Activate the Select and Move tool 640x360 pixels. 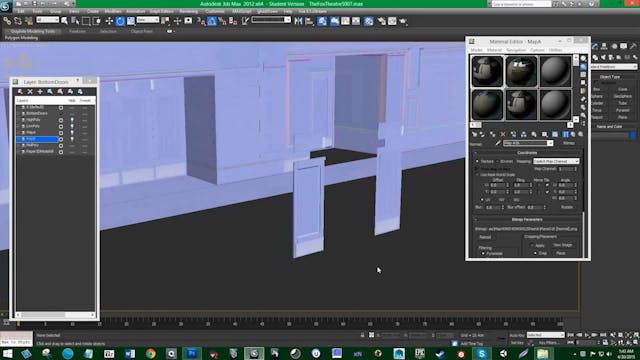pos(109,21)
